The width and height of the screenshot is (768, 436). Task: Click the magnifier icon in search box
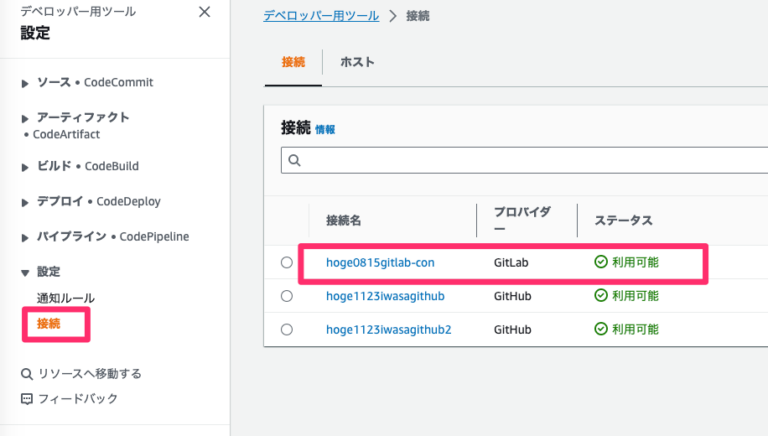point(294,160)
